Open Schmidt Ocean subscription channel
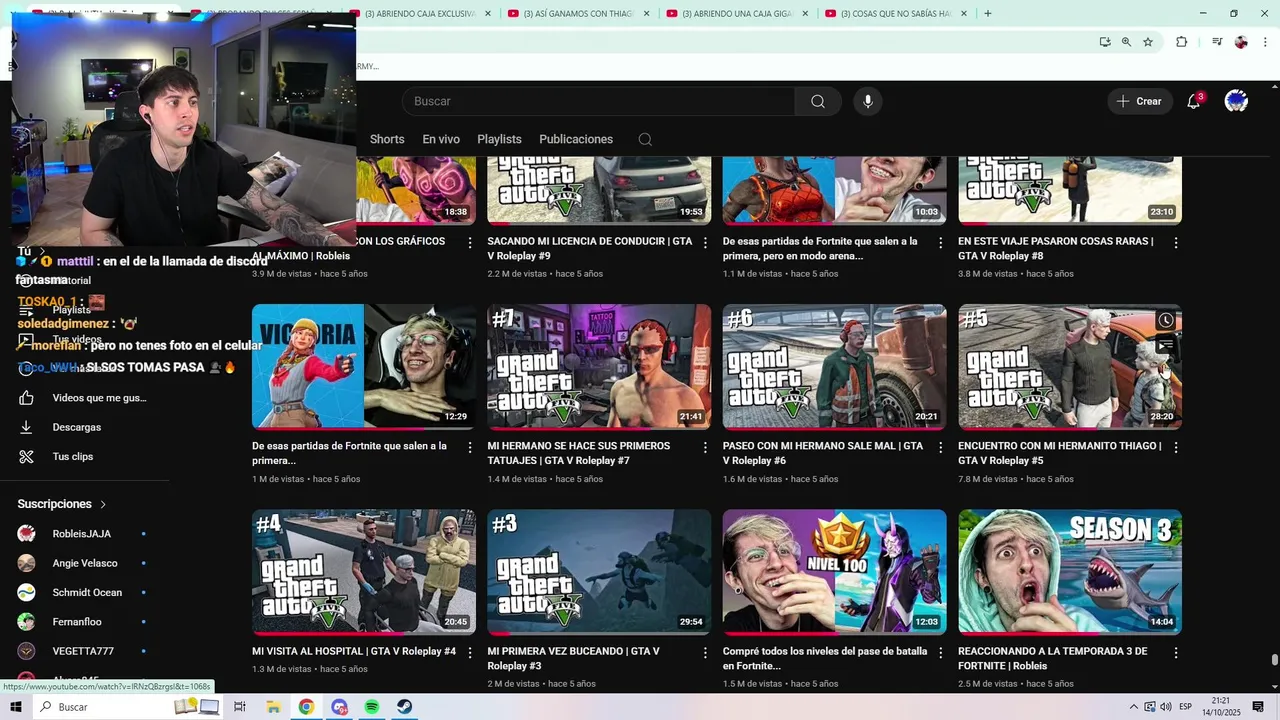Image resolution: width=1280 pixels, height=720 pixels. (87, 592)
